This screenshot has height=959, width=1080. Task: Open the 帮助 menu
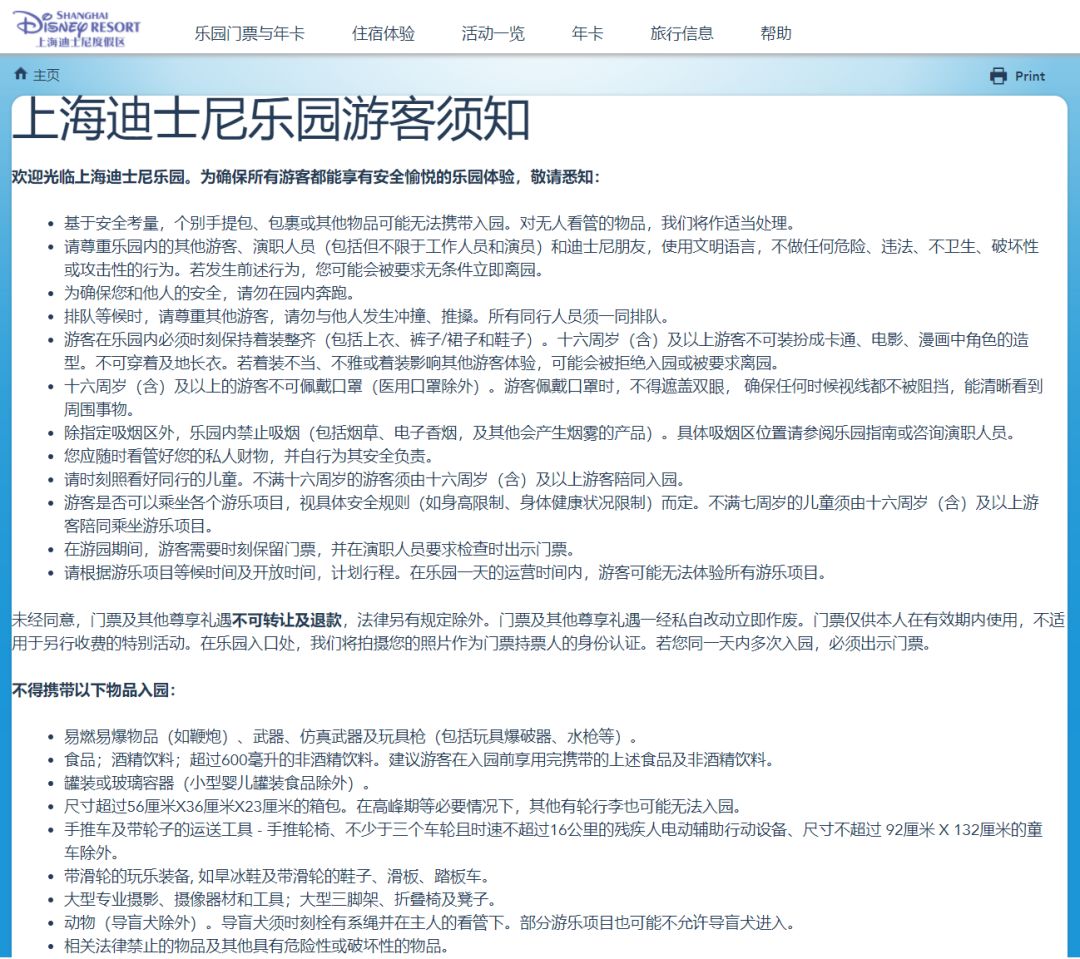pos(776,33)
